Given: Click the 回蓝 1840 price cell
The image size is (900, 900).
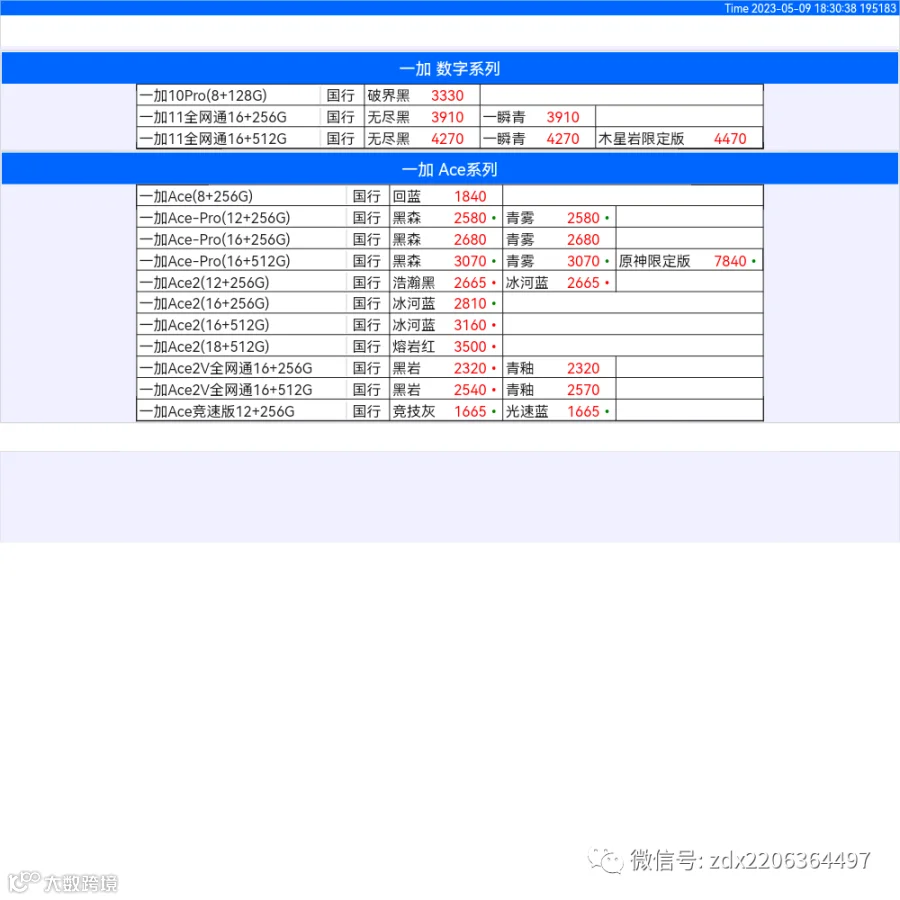Looking at the screenshot, I should coord(446,196).
